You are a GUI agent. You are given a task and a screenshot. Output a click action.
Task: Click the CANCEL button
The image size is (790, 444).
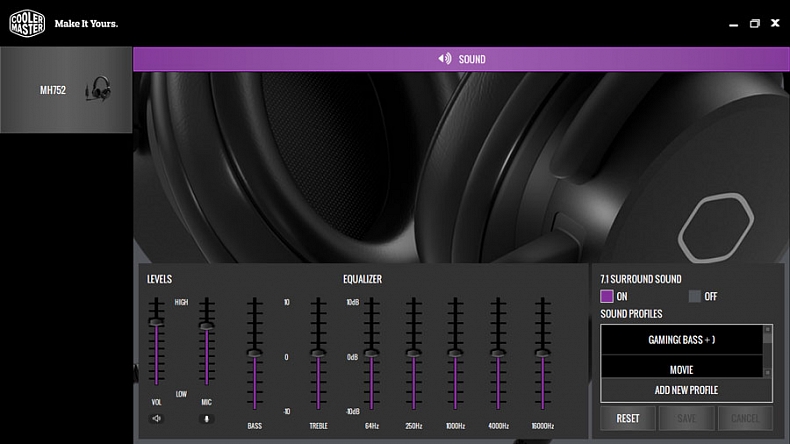(x=745, y=418)
